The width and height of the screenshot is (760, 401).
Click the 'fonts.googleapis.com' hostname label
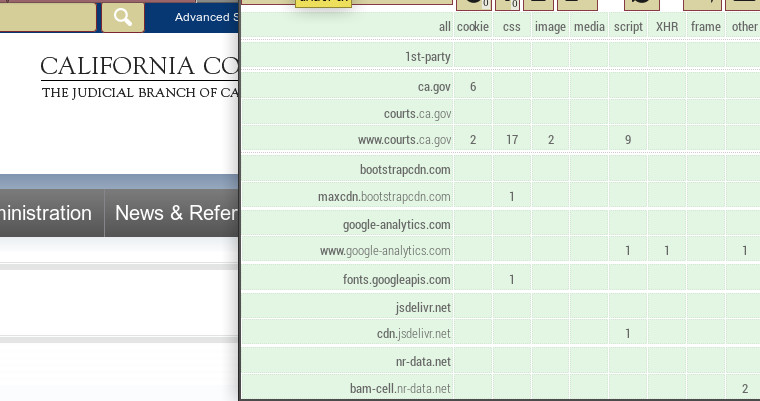347,279
